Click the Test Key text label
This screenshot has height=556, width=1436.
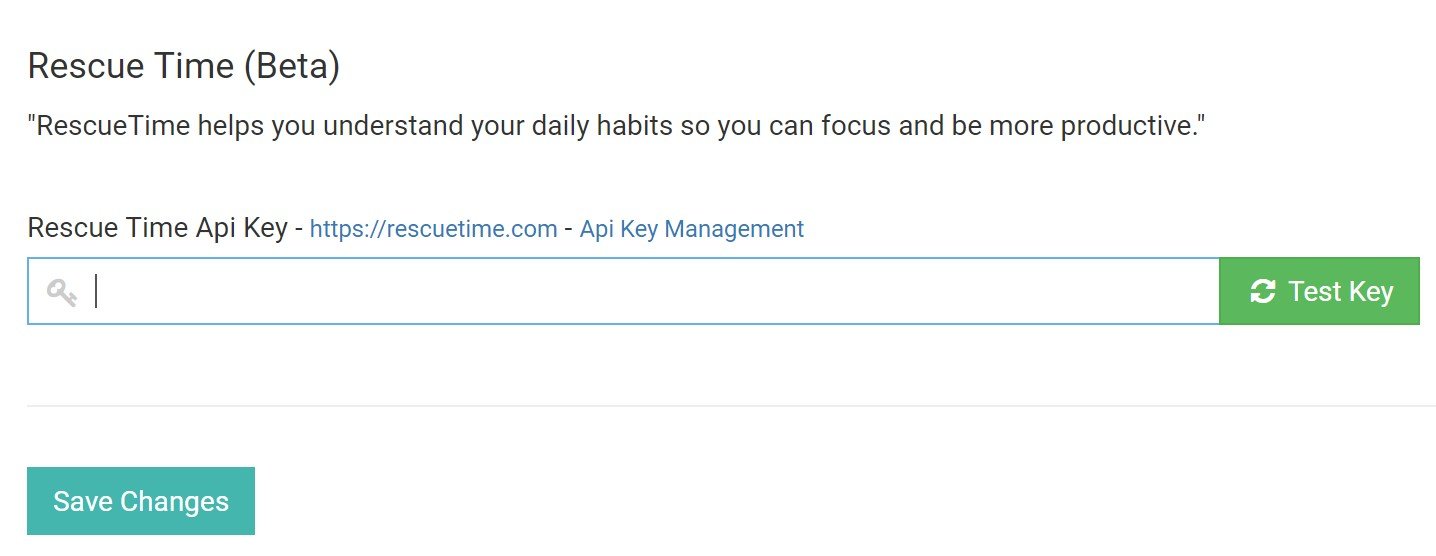coord(1340,292)
